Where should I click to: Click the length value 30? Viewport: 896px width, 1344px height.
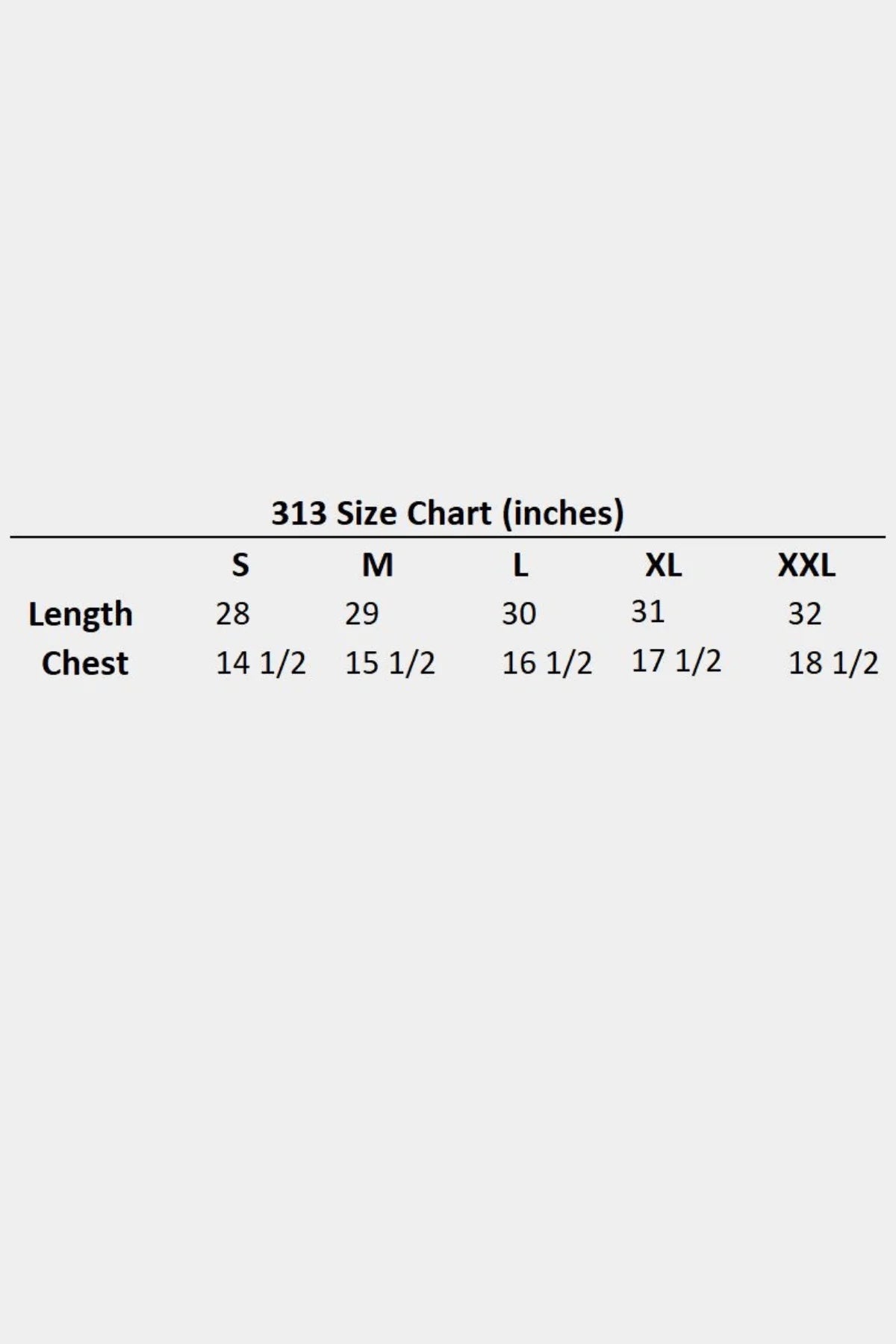pos(519,614)
